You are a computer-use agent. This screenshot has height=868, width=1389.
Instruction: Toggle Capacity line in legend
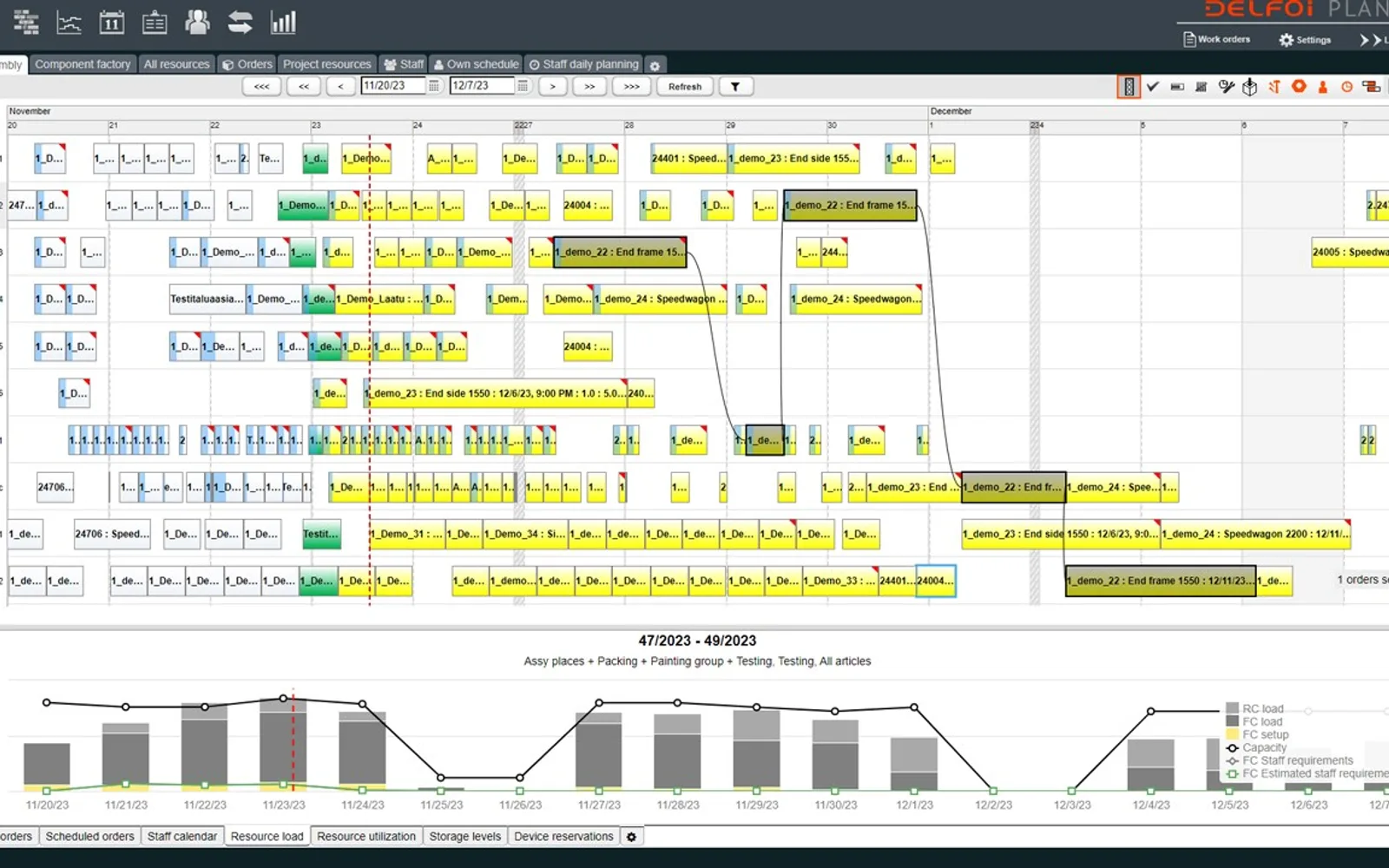pyautogui.click(x=1256, y=747)
